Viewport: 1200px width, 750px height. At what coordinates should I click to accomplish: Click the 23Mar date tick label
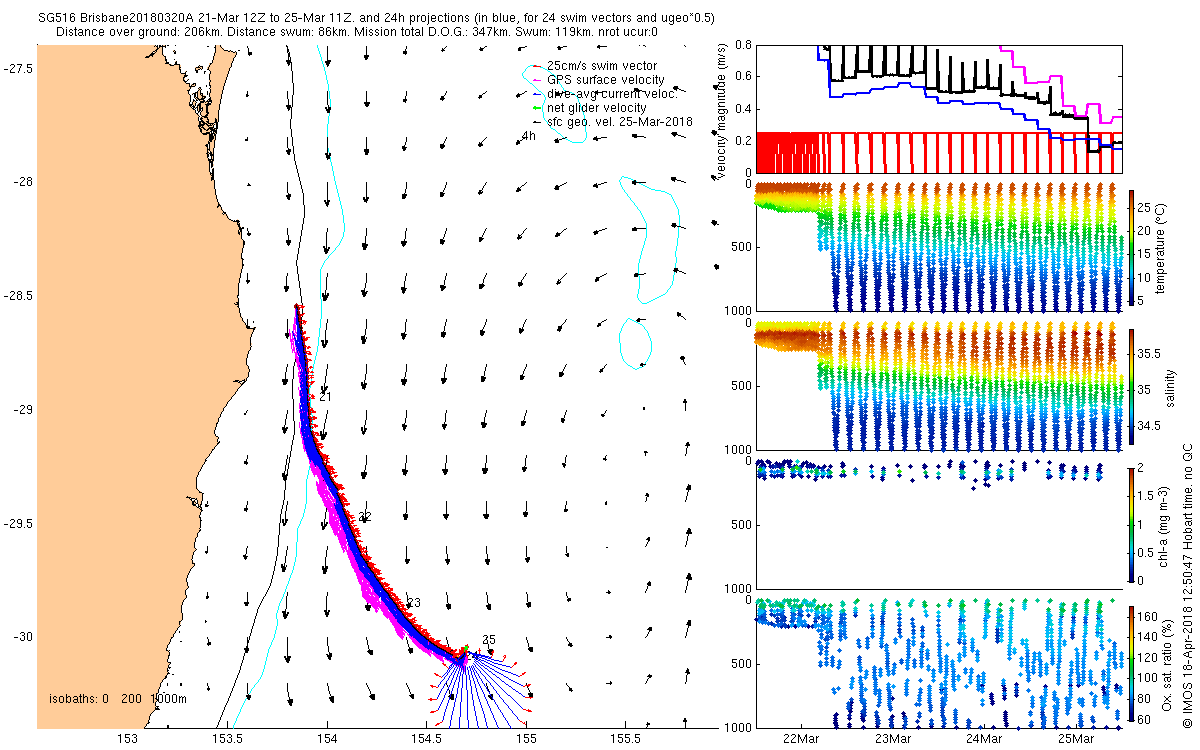893,739
